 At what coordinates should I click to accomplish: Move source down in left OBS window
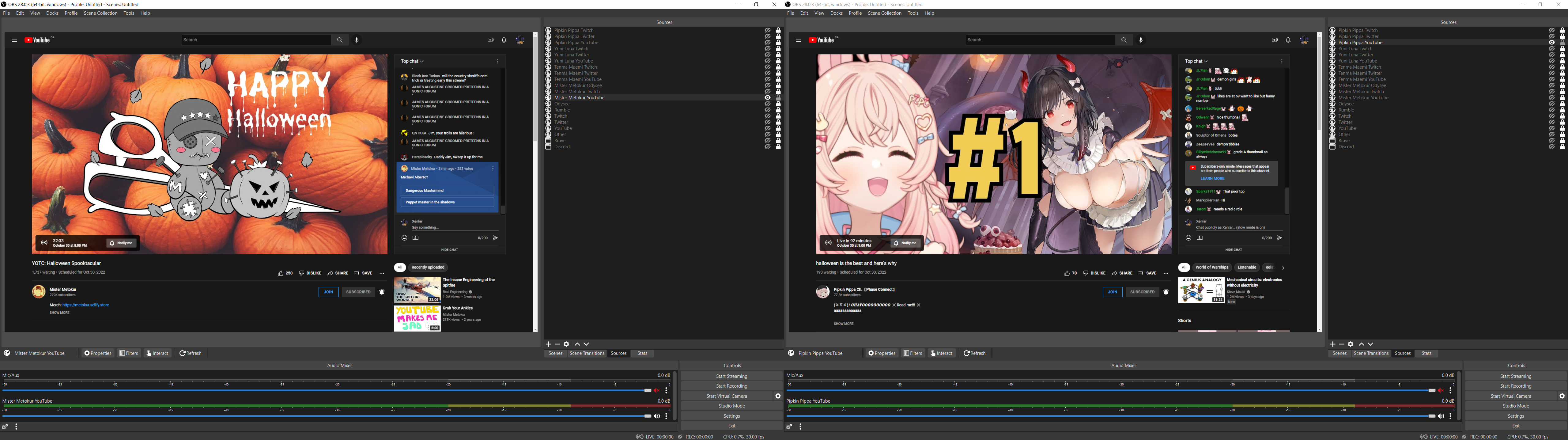[586, 344]
